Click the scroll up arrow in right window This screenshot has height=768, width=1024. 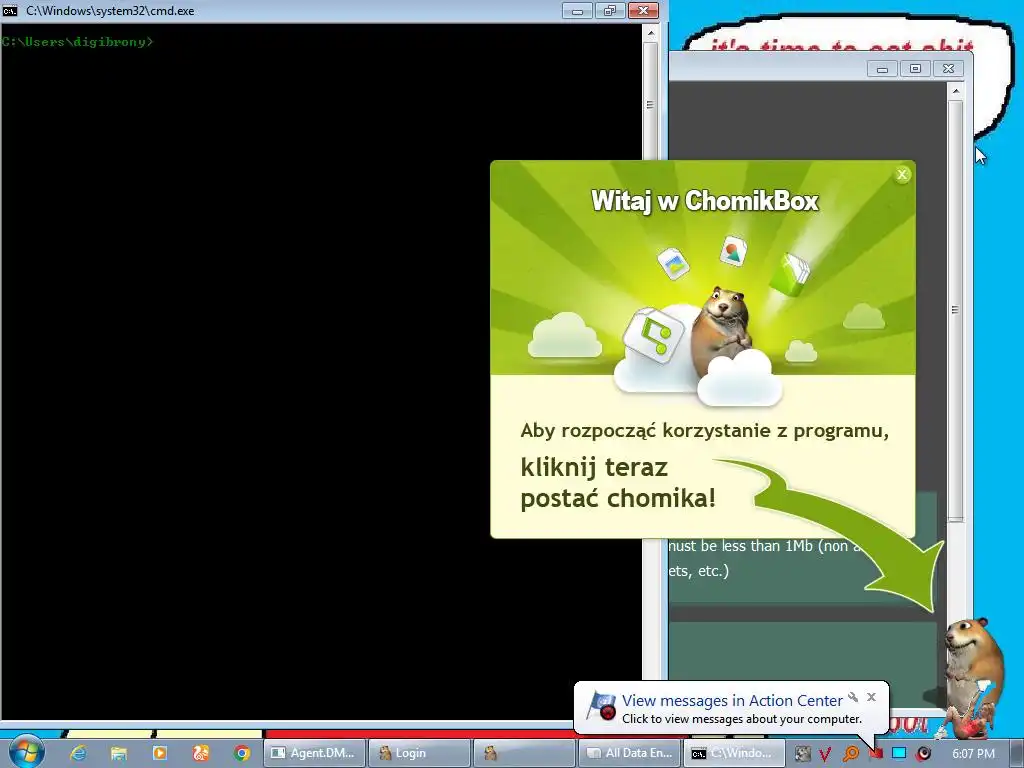pos(955,91)
